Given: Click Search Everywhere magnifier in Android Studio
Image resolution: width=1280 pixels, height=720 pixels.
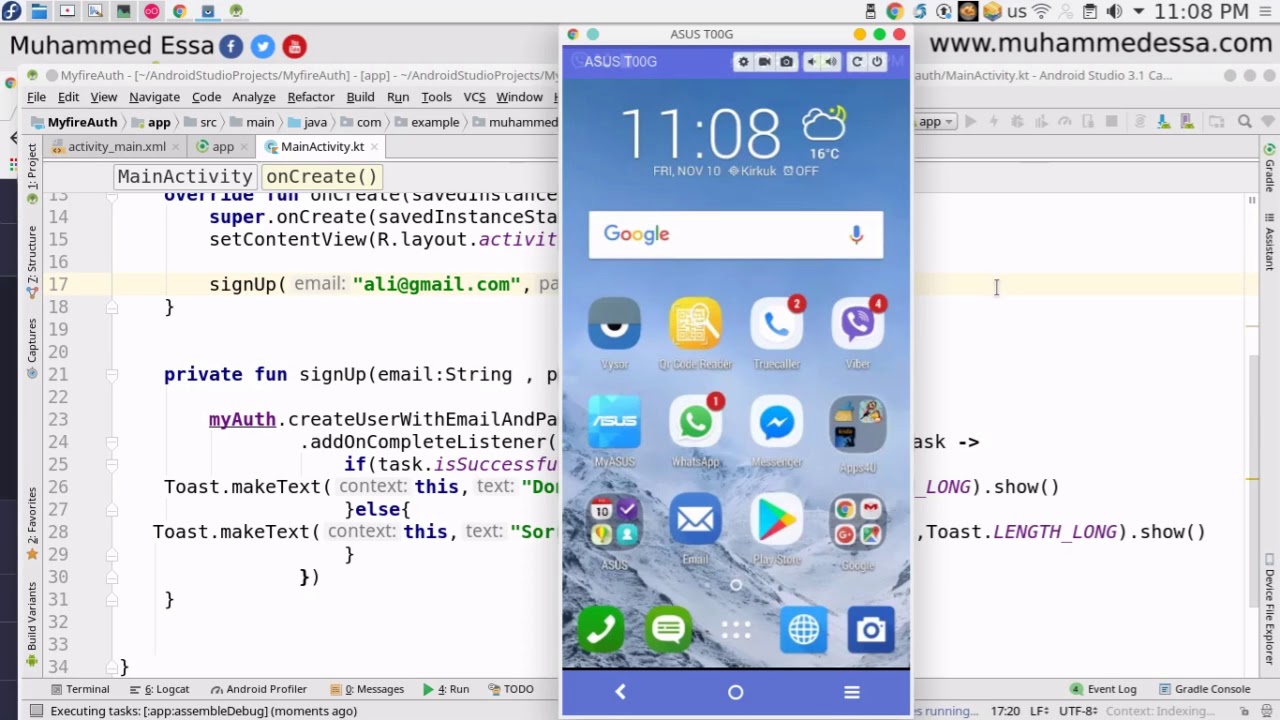Looking at the screenshot, I should click(x=1245, y=122).
